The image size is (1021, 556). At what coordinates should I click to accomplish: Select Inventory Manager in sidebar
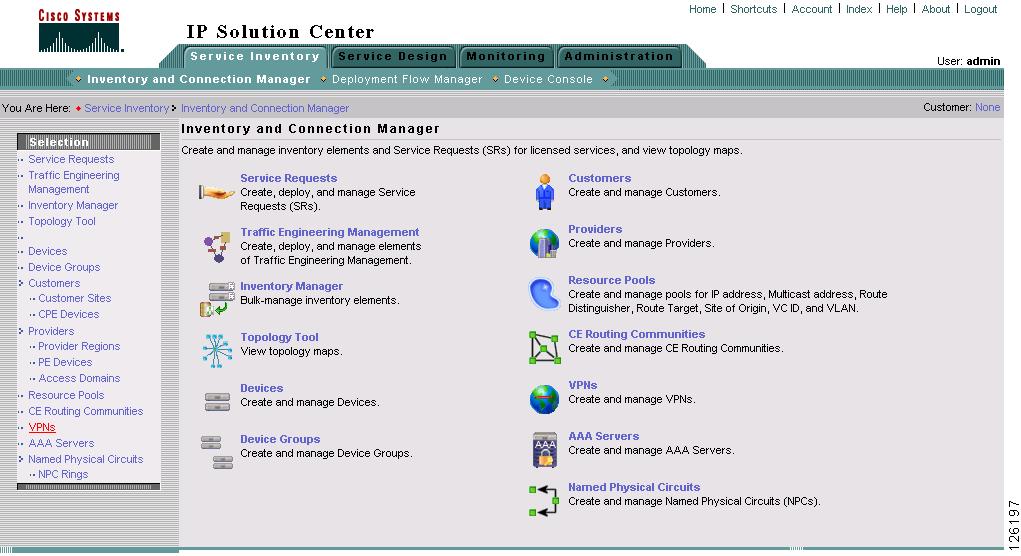[x=73, y=205]
